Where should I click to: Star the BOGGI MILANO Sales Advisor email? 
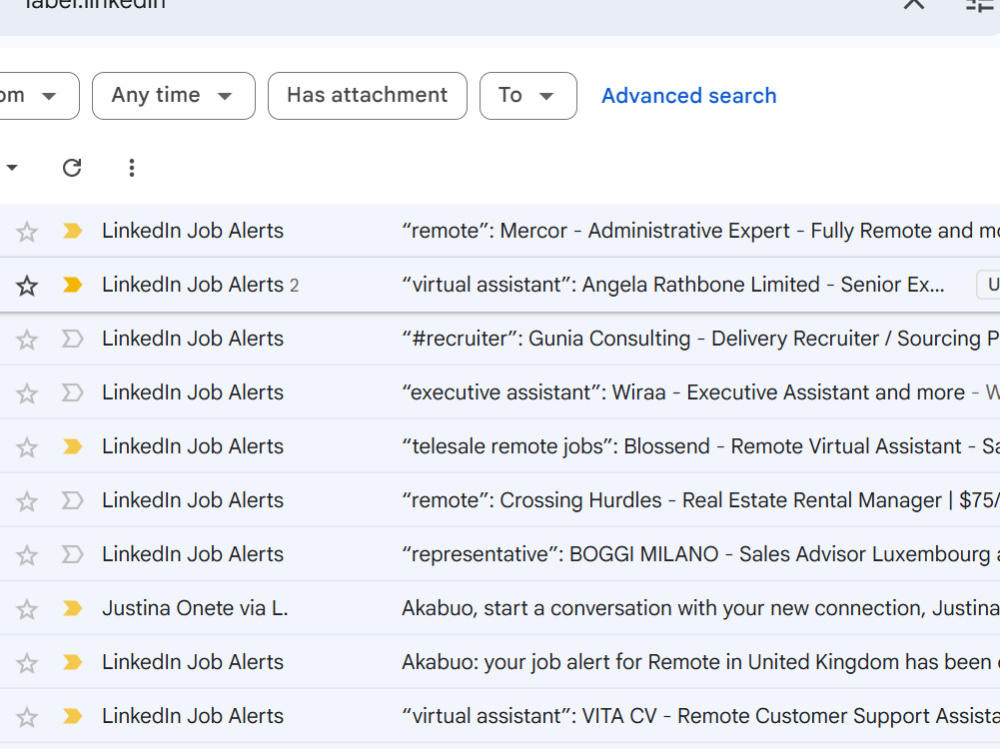[x=27, y=555]
